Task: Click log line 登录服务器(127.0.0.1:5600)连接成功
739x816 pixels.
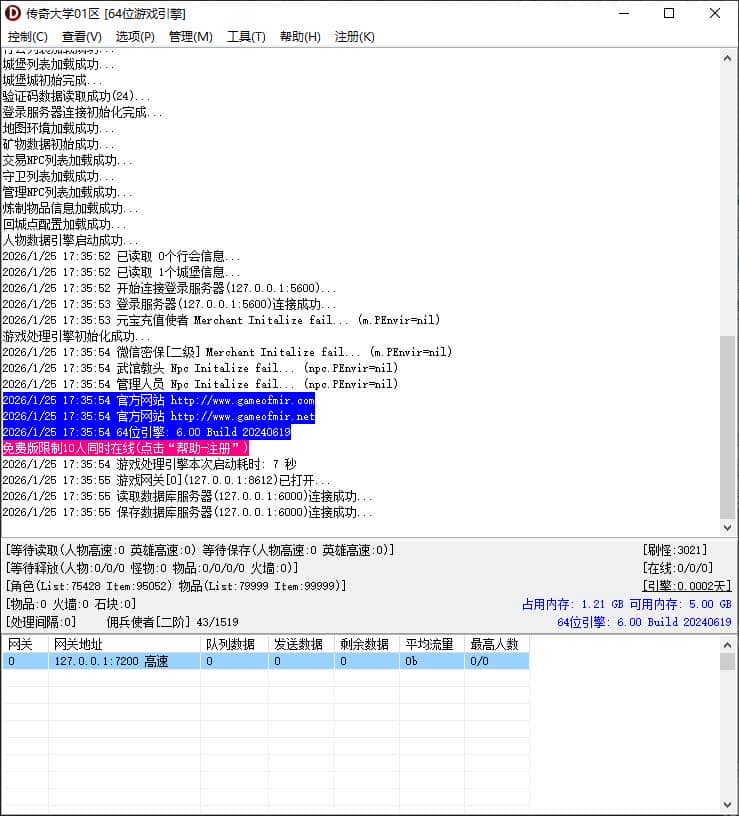Action: click(169, 304)
